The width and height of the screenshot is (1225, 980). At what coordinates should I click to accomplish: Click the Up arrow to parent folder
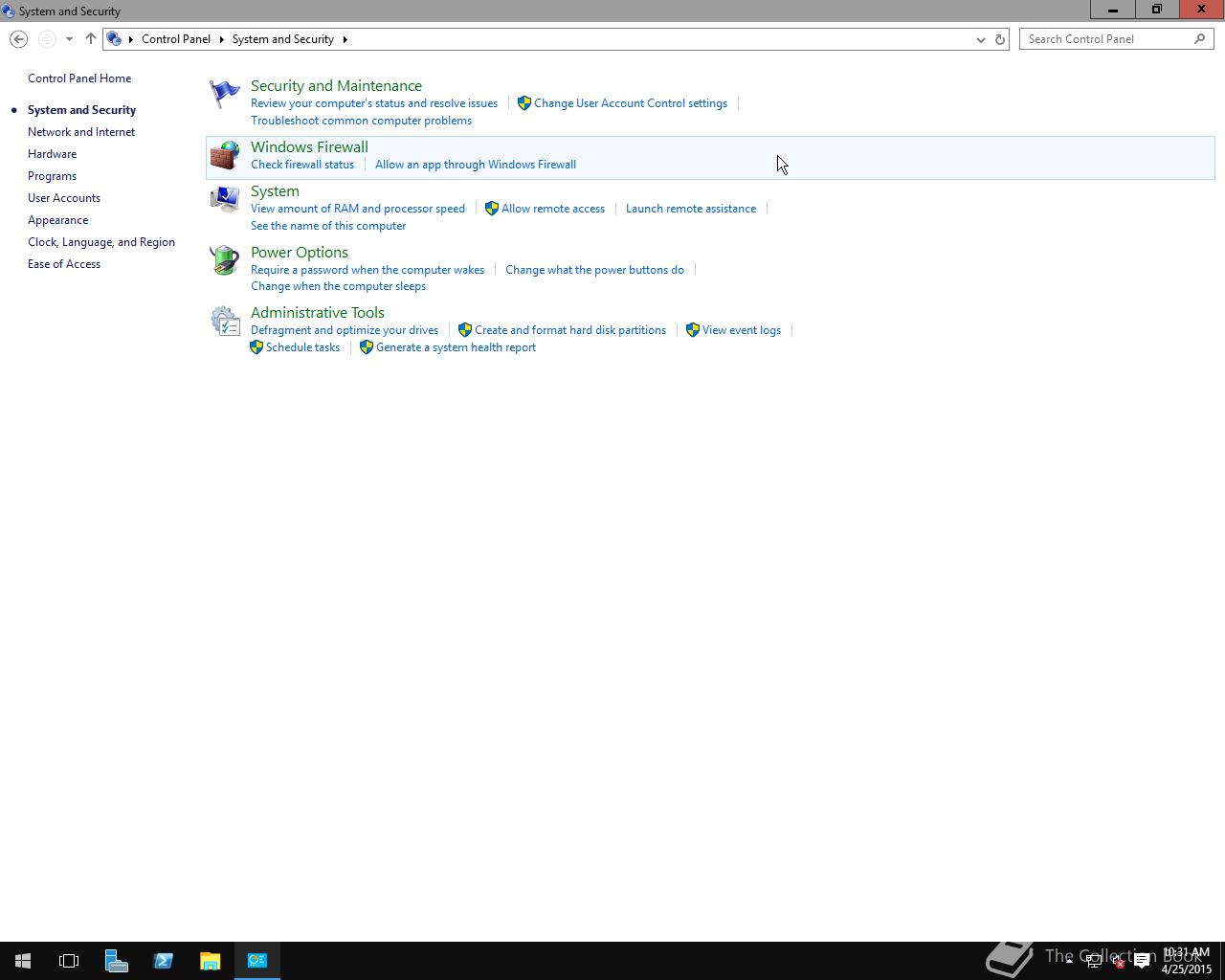pos(90,39)
